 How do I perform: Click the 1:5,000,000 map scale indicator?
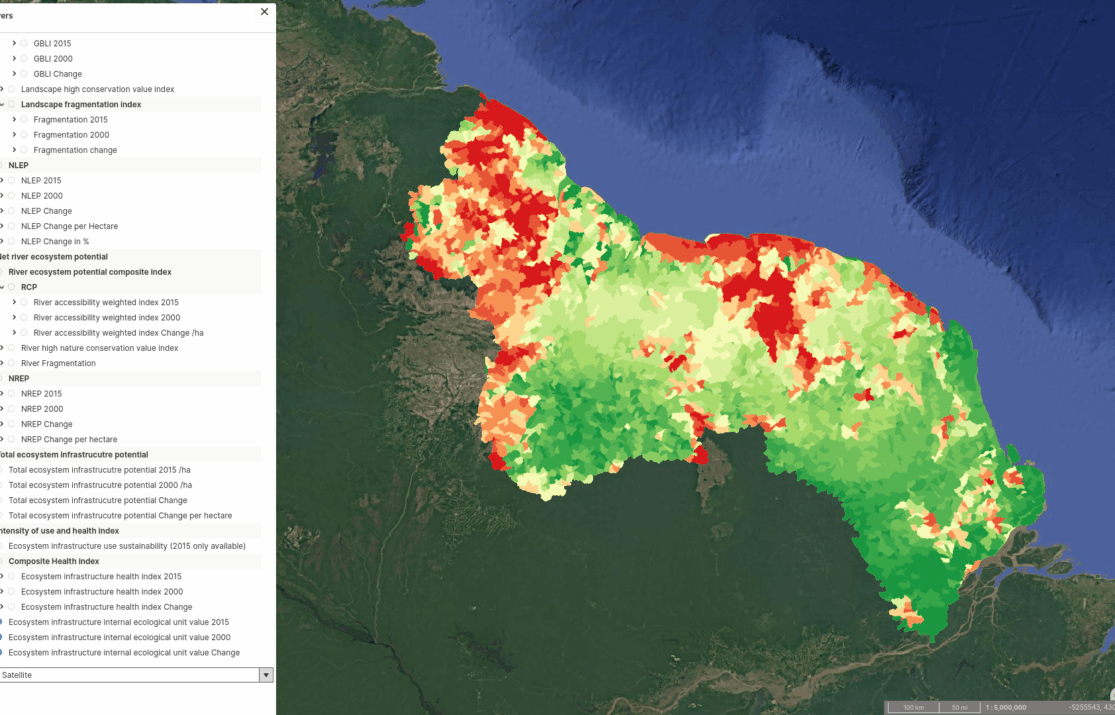coord(1003,707)
